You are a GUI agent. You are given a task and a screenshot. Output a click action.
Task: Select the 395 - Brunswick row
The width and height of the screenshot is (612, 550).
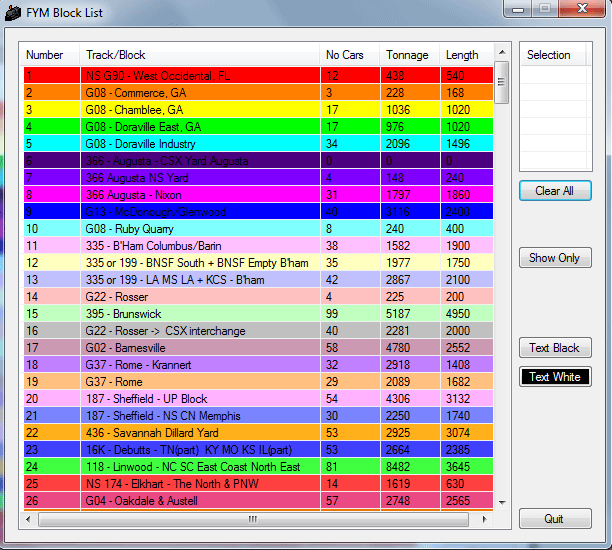click(258, 313)
